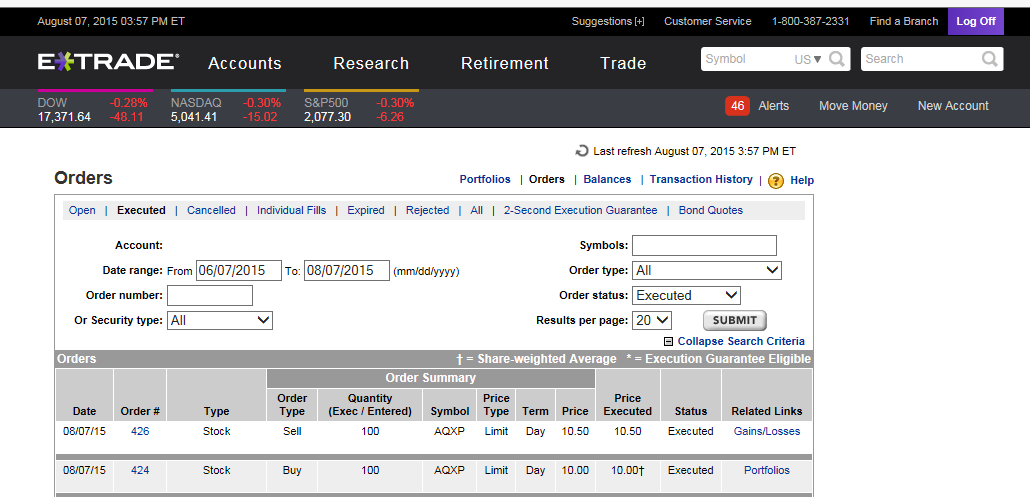Open the Security type dropdown
Image resolution: width=1030 pixels, height=497 pixels.
point(219,320)
